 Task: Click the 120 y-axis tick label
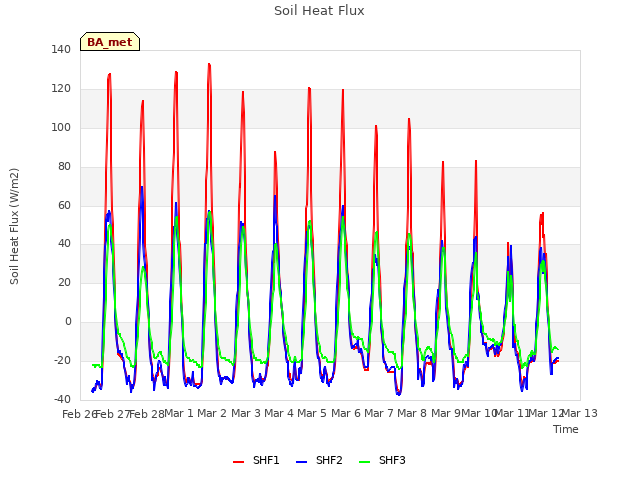pyautogui.click(x=61, y=89)
